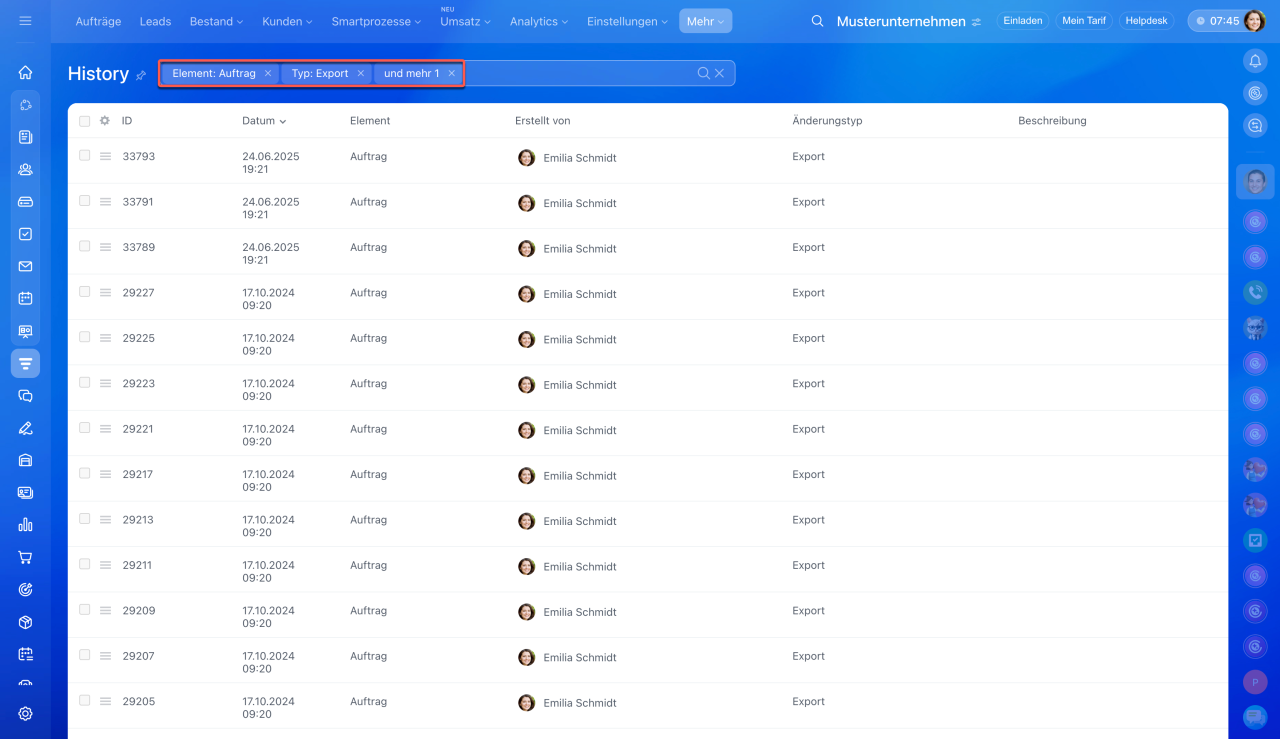The width and height of the screenshot is (1280, 739).
Task: Toggle the select-all checkbox in header
Action: [85, 121]
